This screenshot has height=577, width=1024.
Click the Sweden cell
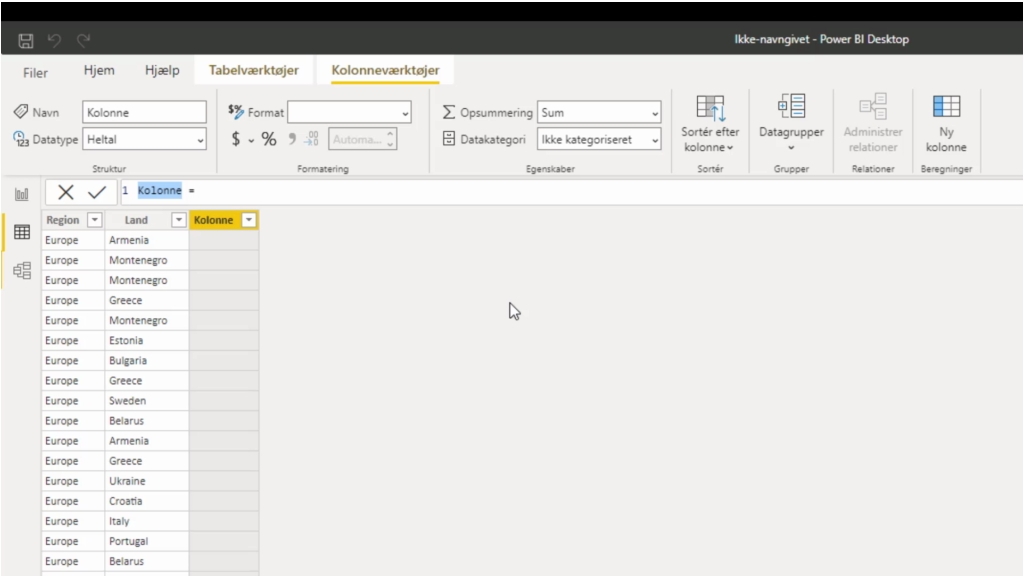pyautogui.click(x=146, y=401)
